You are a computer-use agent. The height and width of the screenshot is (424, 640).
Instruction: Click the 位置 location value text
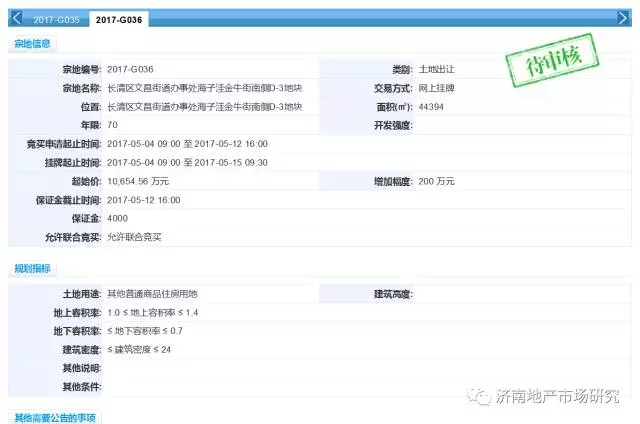tap(204, 106)
